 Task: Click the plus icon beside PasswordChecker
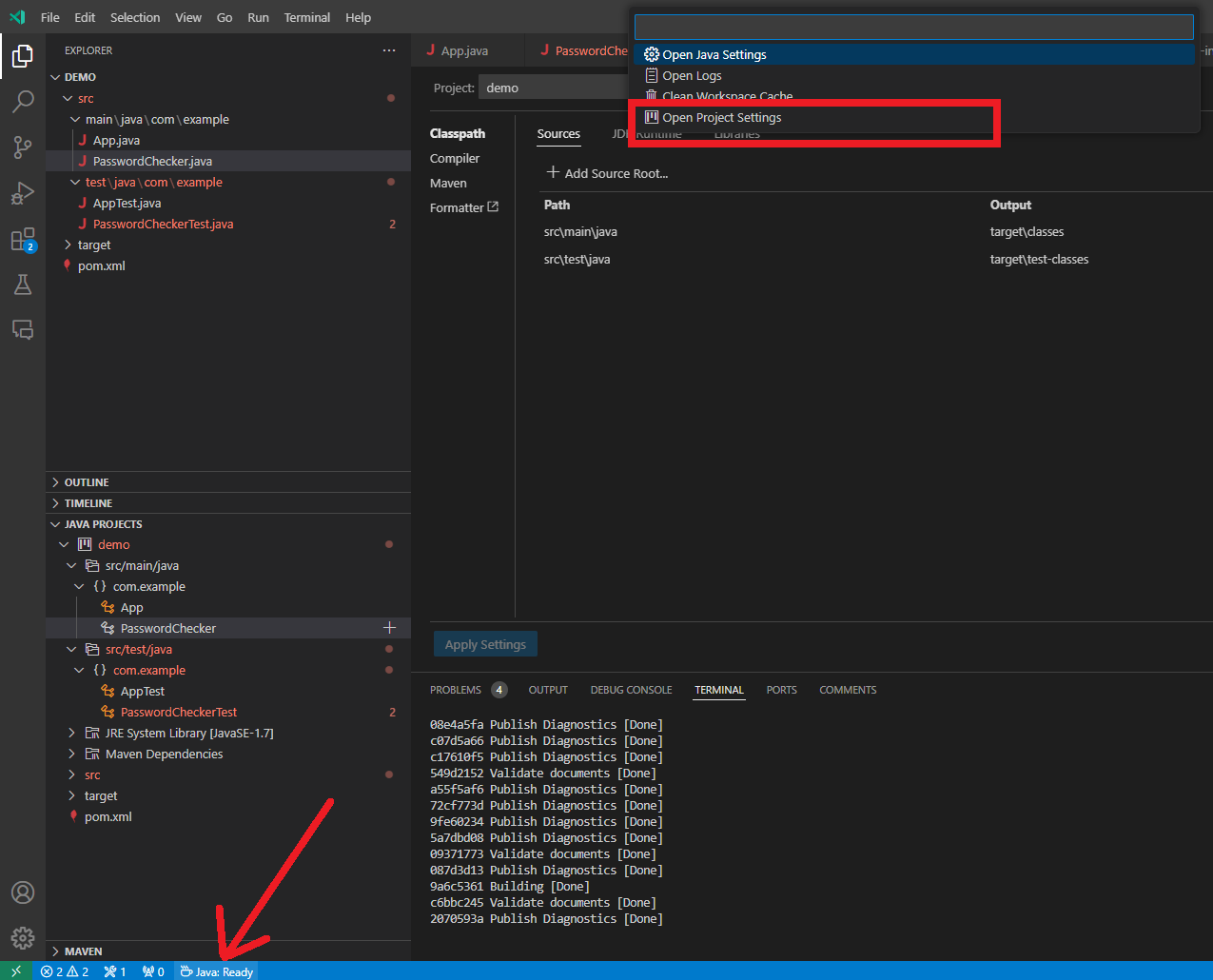click(x=389, y=628)
